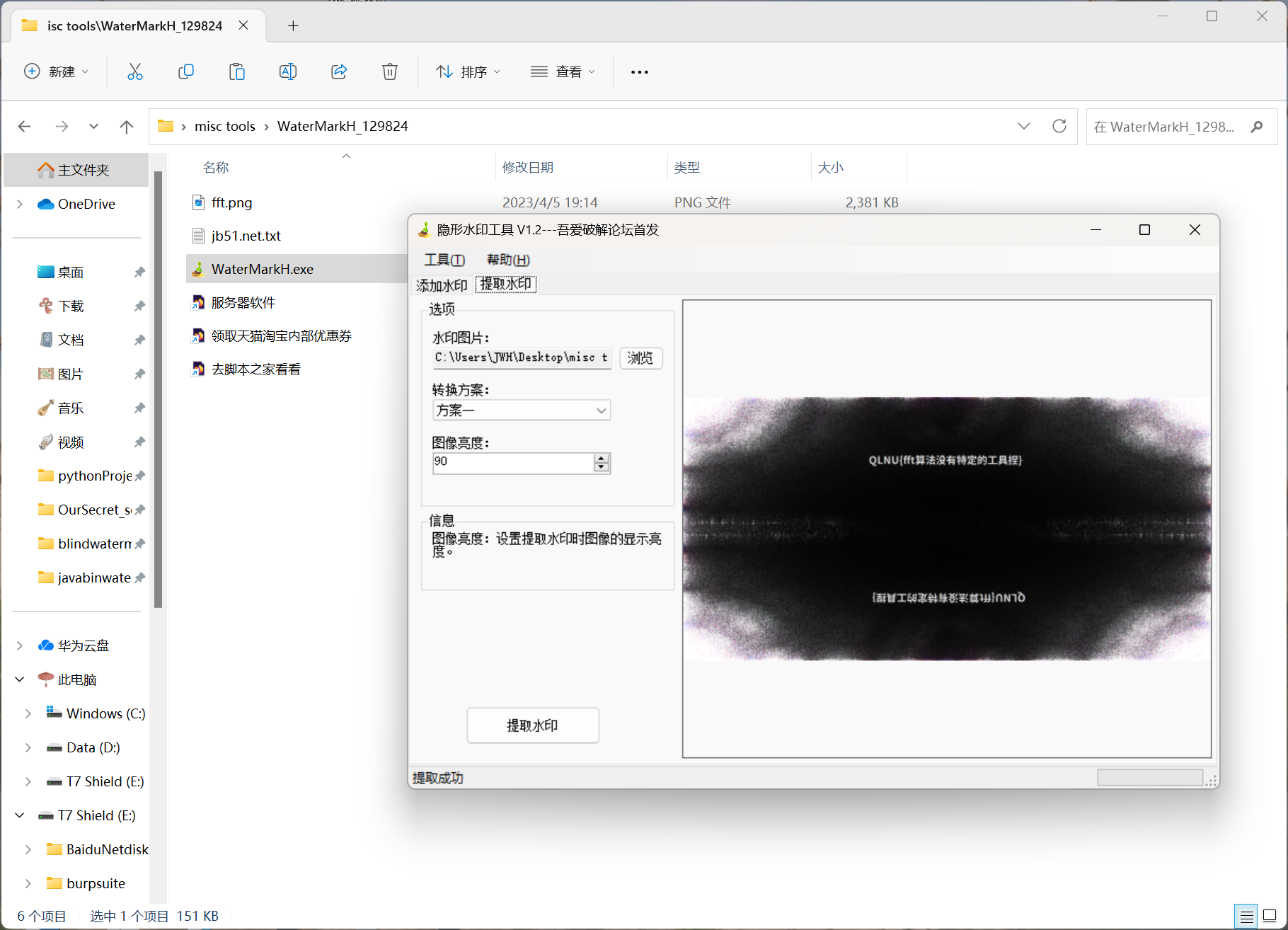The height and width of the screenshot is (930, 1288).
Task: Click the Copy icon in Explorer toolbar
Action: 186,71
